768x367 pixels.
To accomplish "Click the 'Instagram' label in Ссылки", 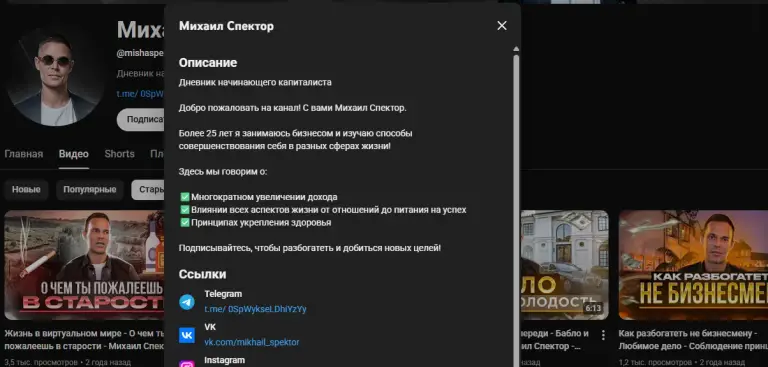I will pos(224,360).
